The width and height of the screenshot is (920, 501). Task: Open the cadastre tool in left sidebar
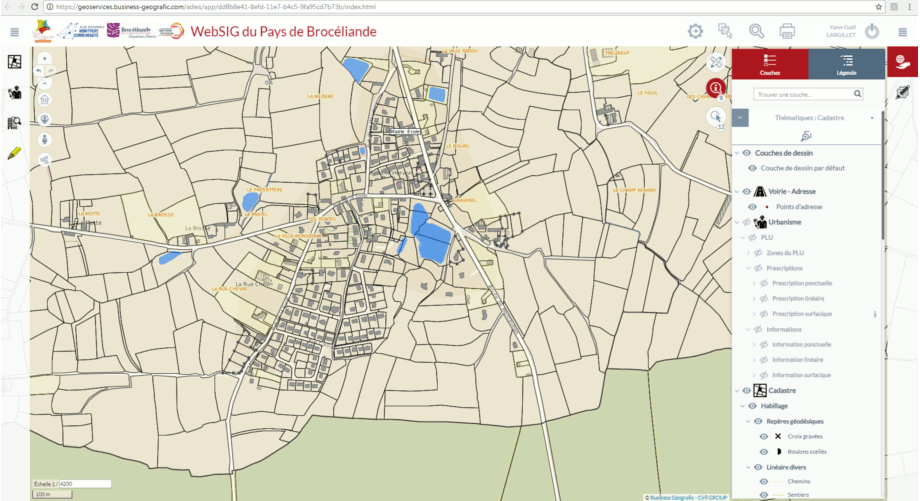tap(15, 62)
